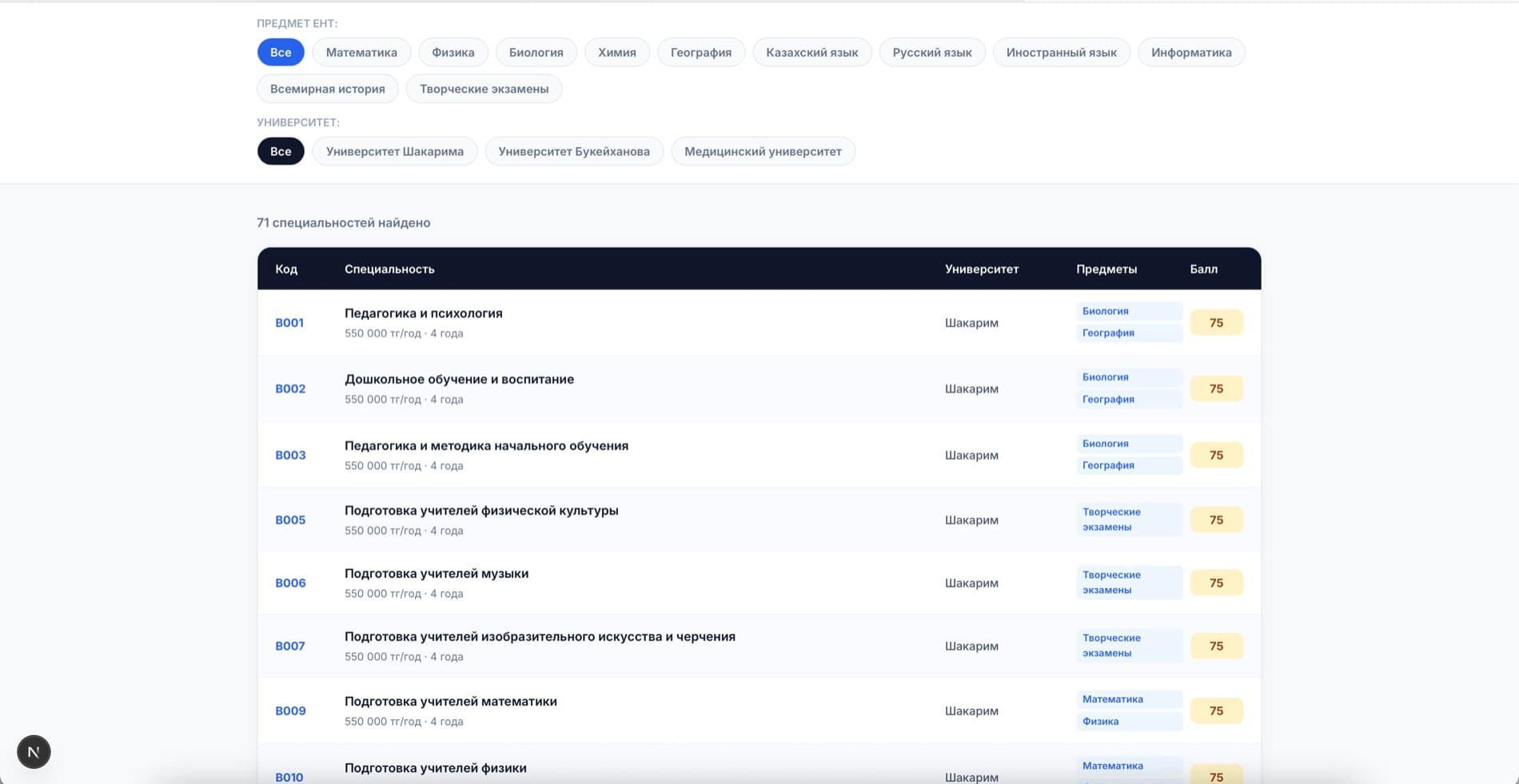
Task: Click Шакарим university in B002 row
Action: pyautogui.click(x=971, y=389)
